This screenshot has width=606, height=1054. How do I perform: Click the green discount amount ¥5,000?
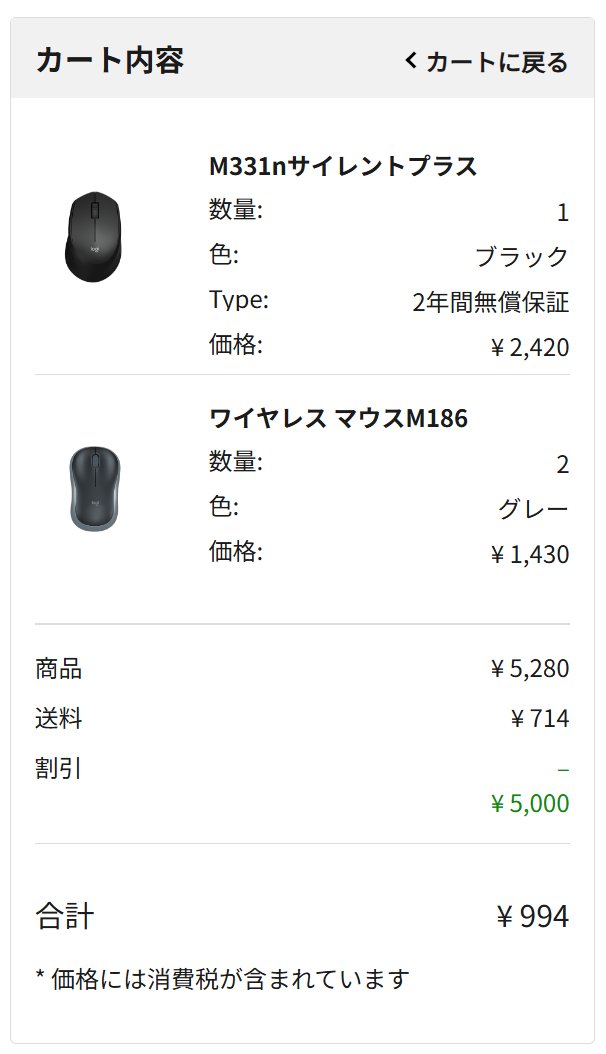coord(529,803)
